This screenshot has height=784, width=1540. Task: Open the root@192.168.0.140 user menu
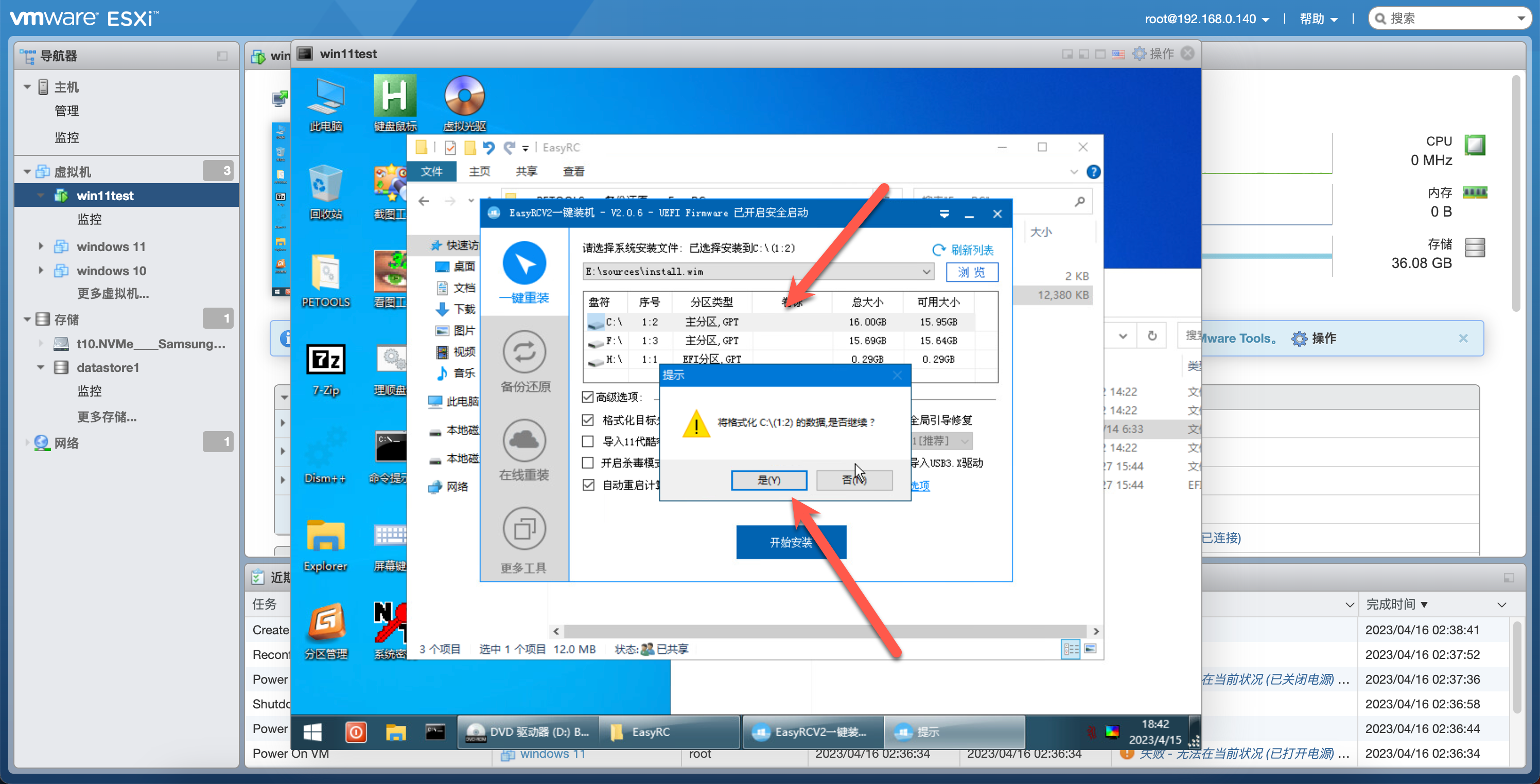(x=1206, y=18)
